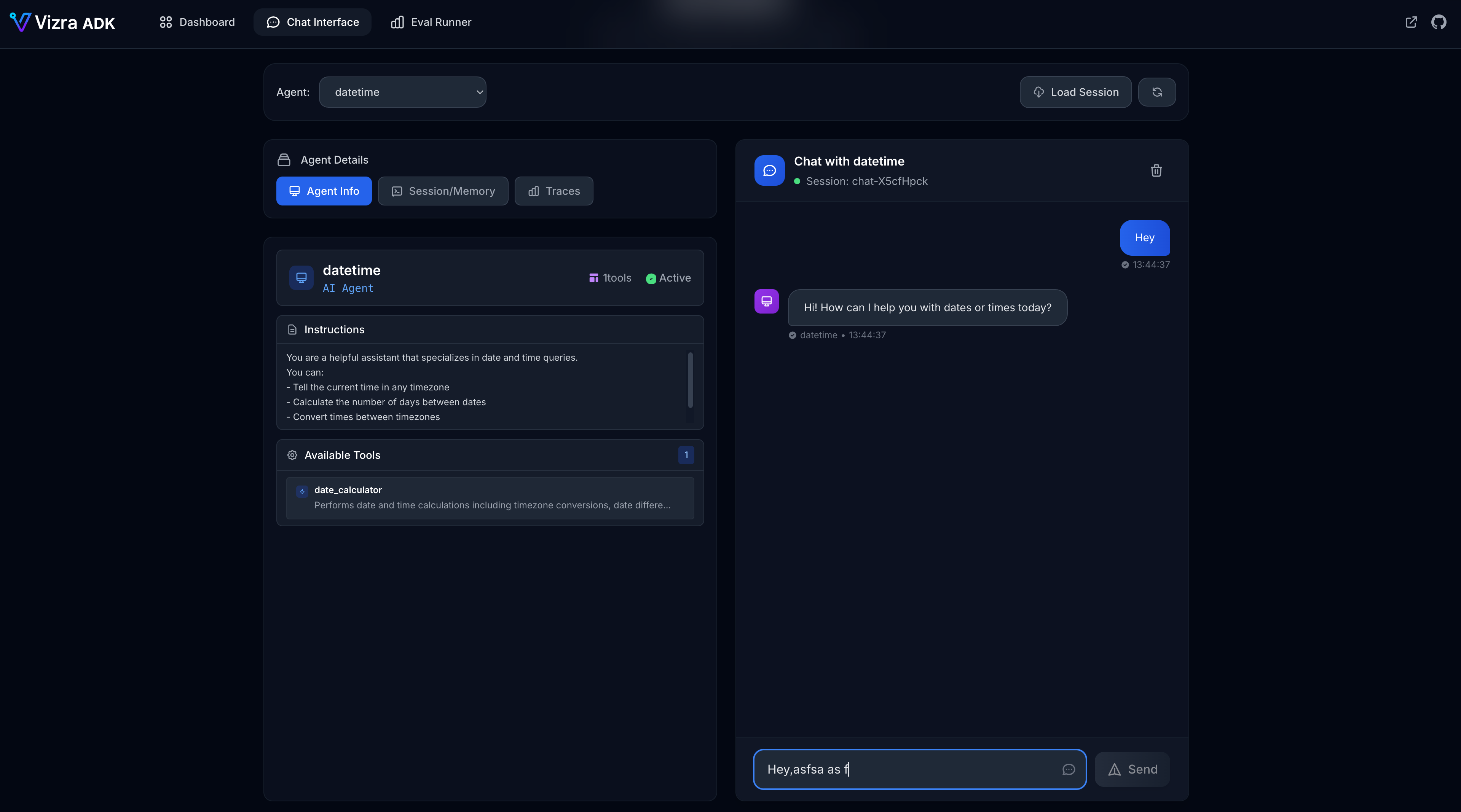Viewport: 1461px width, 812px height.
Task: Click the message input field
Action: pyautogui.click(x=919, y=769)
